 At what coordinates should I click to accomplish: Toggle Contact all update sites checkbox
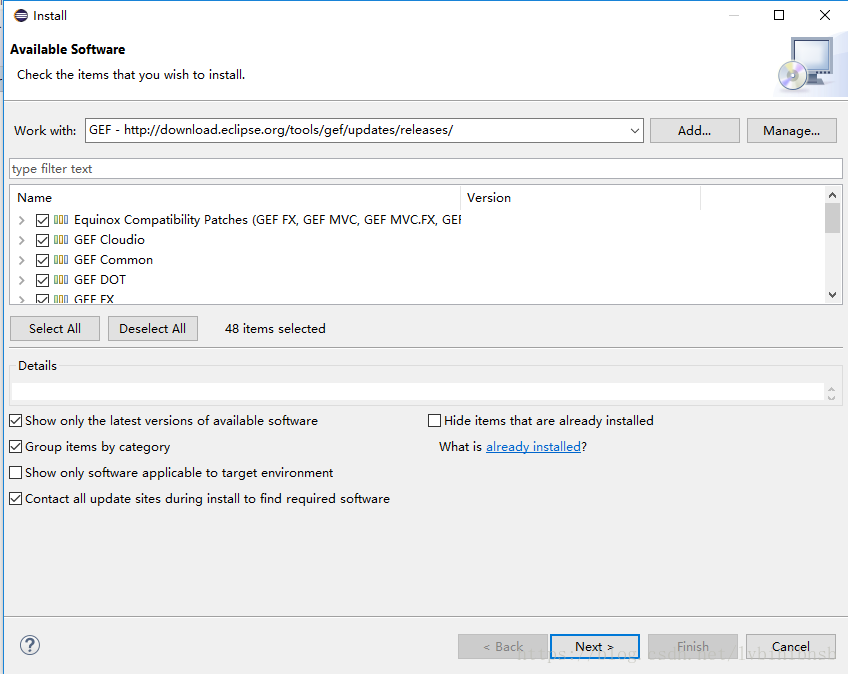tap(16, 498)
